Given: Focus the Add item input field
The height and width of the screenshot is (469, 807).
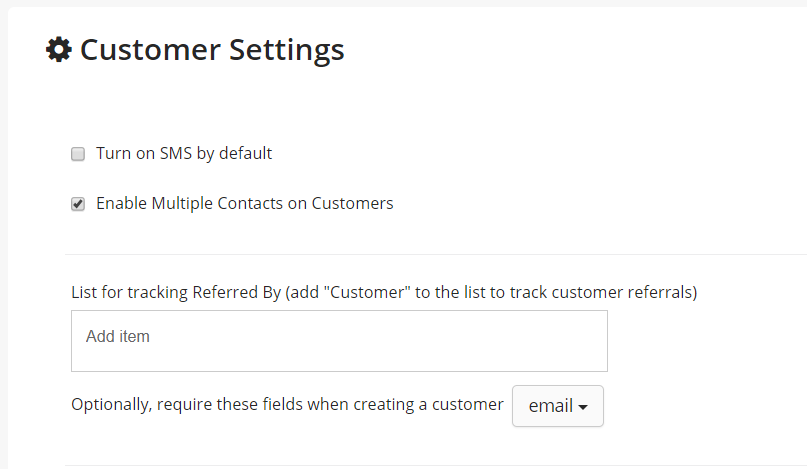Looking at the screenshot, I should [x=339, y=341].
